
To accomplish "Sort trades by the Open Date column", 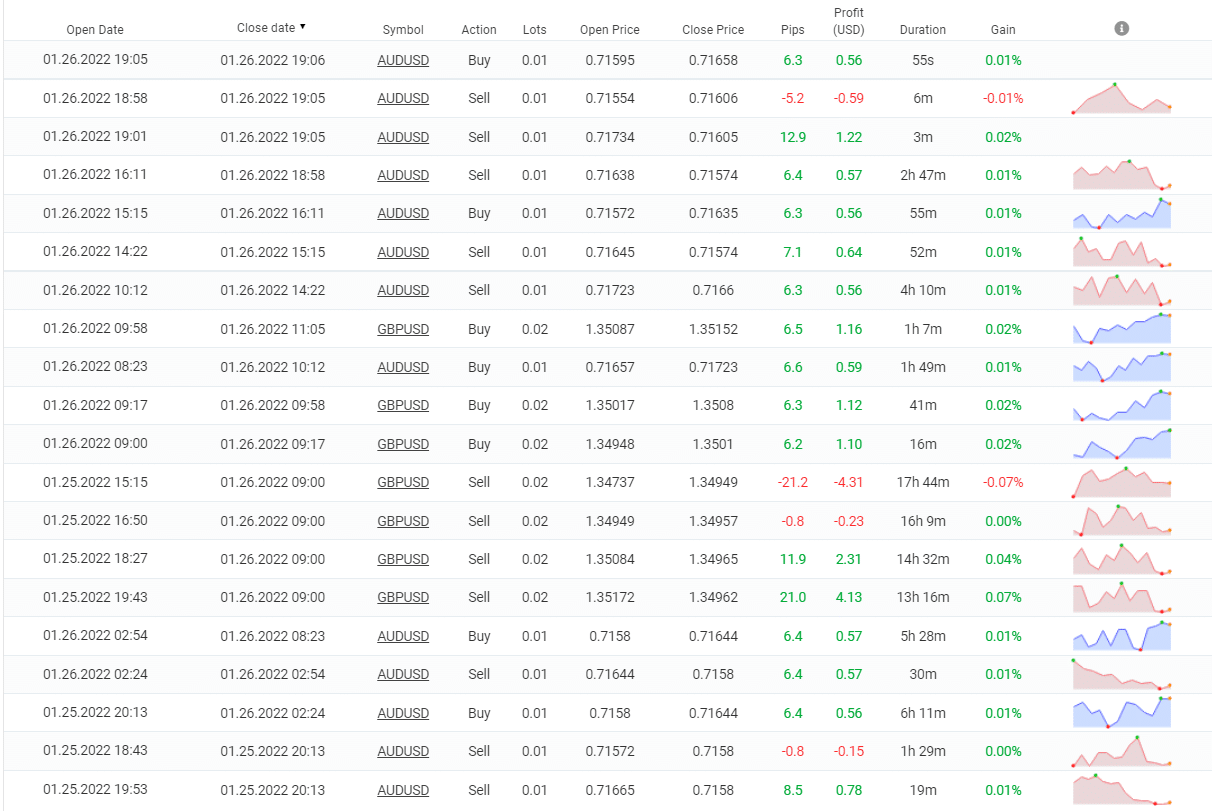I will [95, 29].
